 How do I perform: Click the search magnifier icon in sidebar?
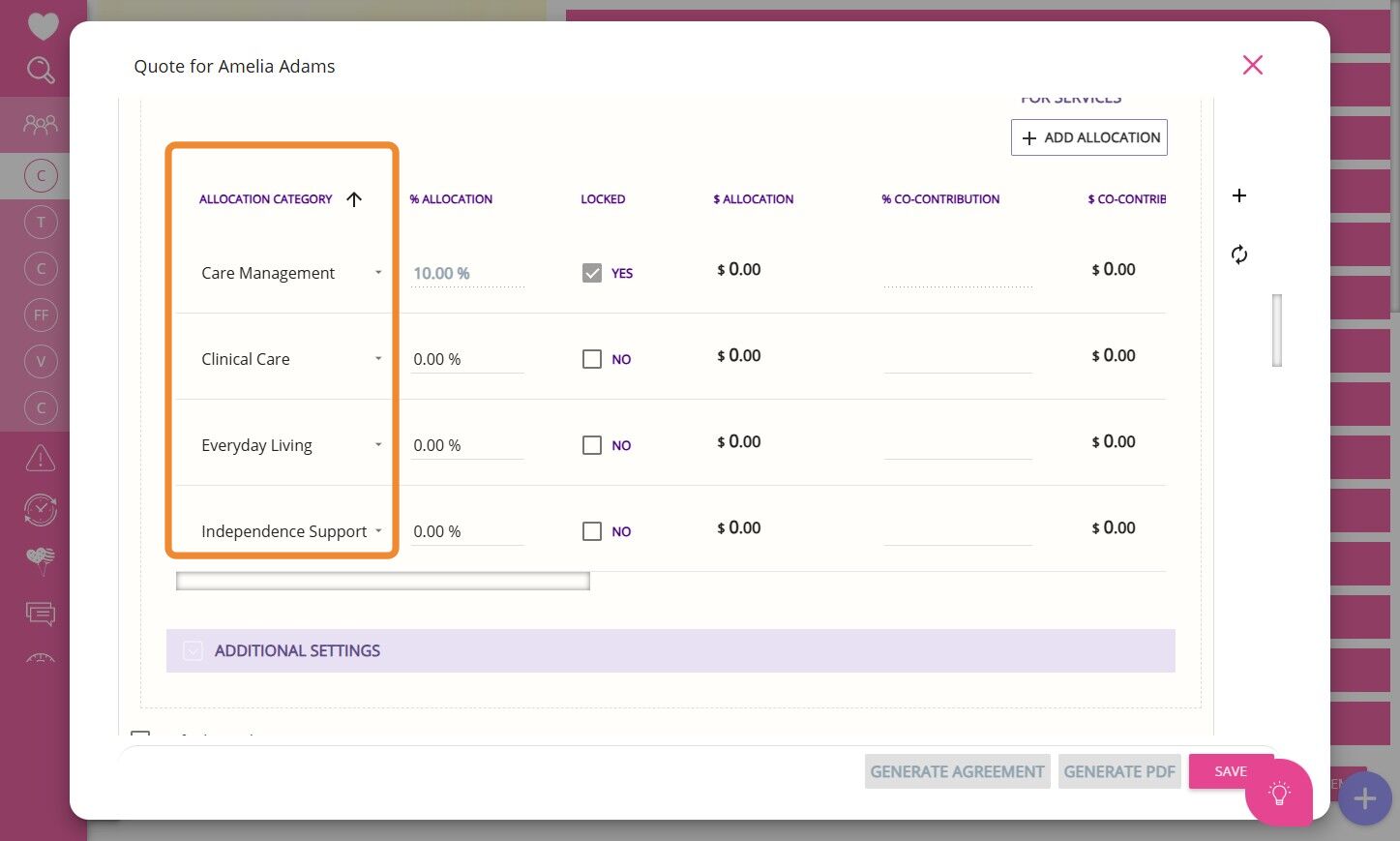coord(41,70)
